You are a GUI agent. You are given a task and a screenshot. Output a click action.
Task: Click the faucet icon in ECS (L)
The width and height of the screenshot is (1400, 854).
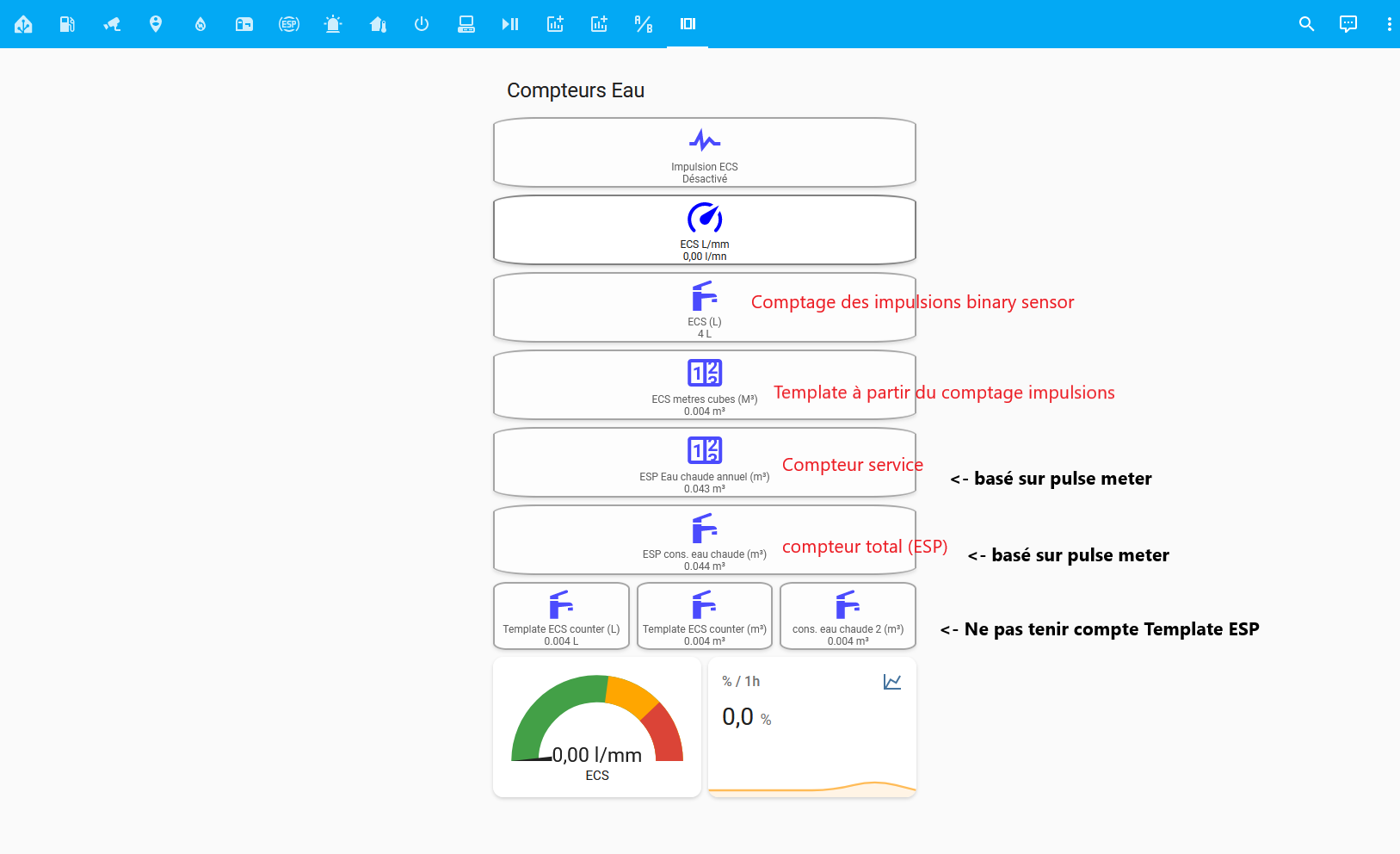coord(705,295)
